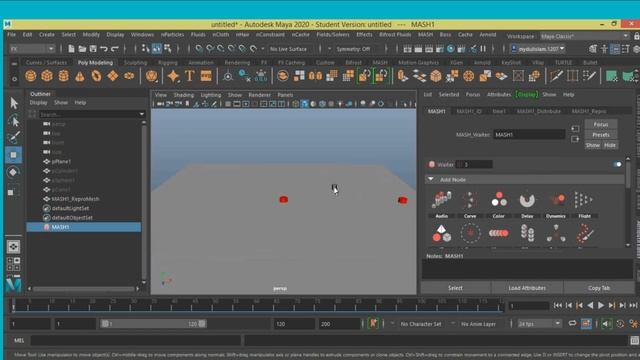The width and height of the screenshot is (640, 360).
Task: Click the Load Attributes button
Action: coord(527,288)
